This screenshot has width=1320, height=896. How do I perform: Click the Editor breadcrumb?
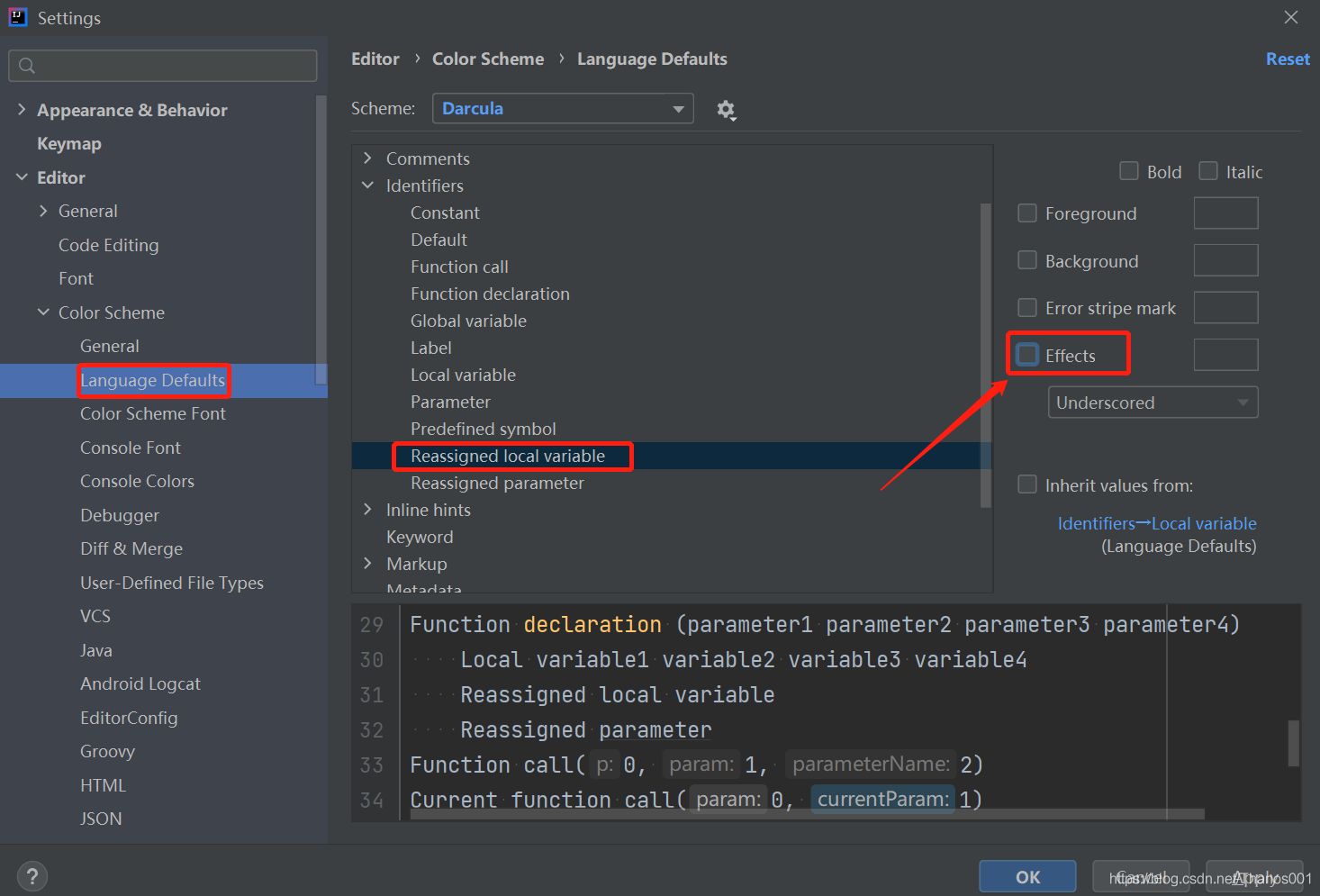(375, 59)
